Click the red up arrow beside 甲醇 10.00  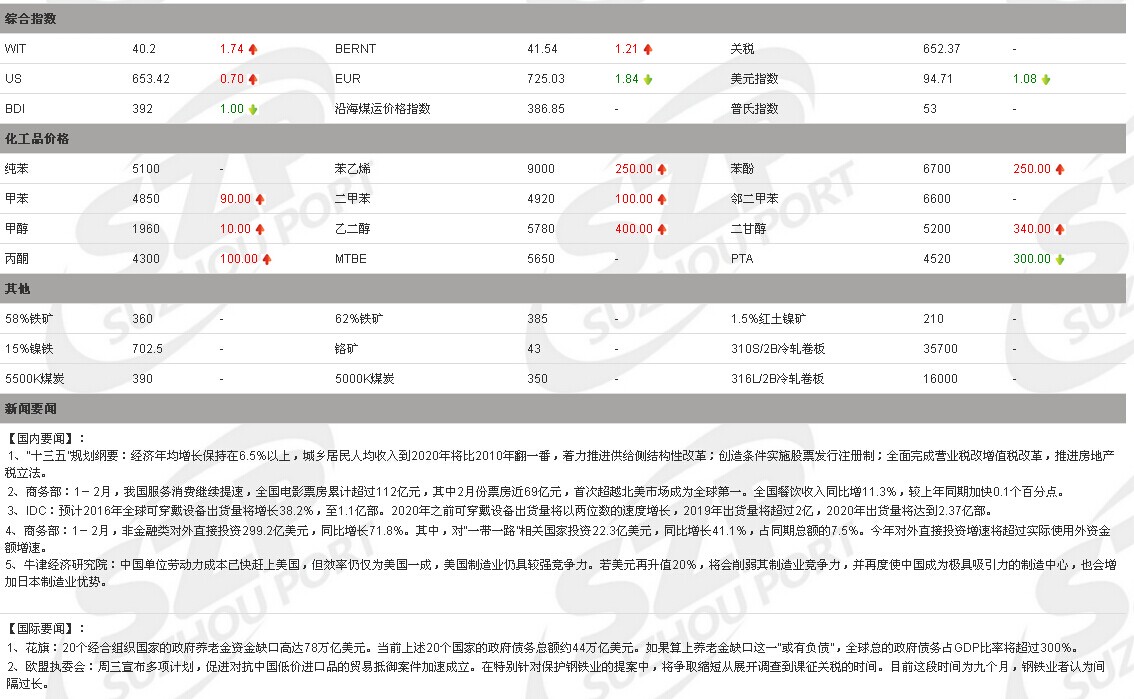260,229
